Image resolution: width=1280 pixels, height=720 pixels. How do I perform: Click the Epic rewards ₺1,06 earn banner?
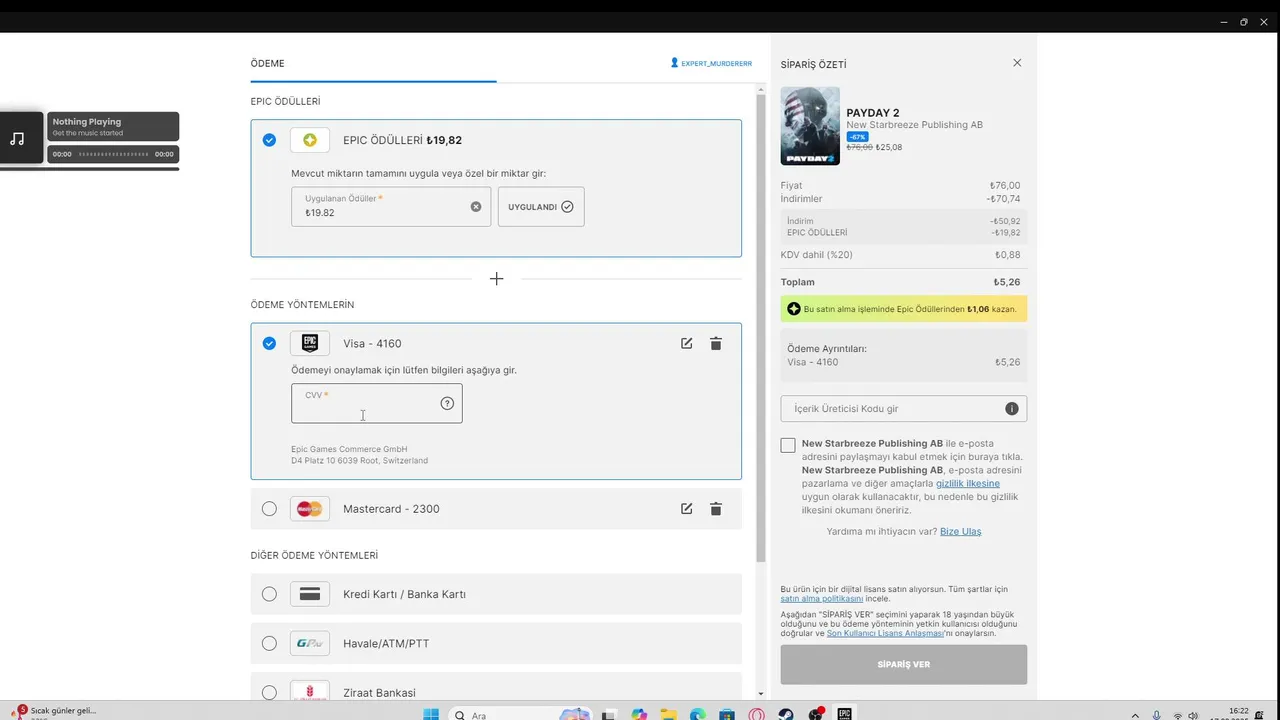coord(904,309)
